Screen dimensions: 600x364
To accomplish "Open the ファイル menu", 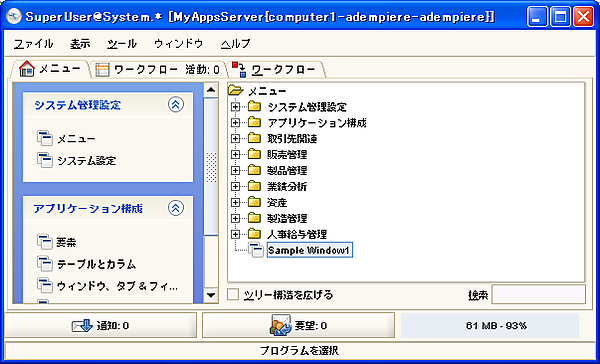I will (33, 44).
